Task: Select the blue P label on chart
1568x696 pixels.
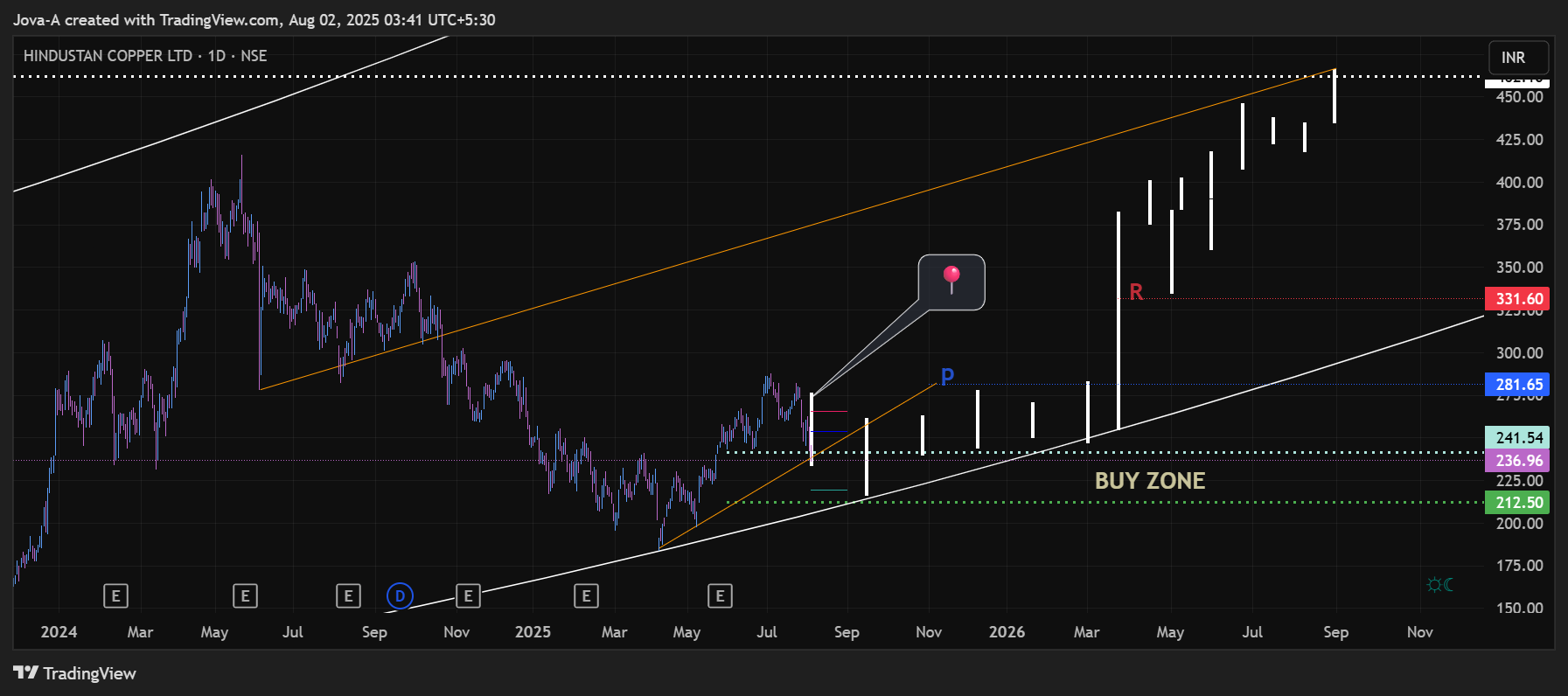Action: [x=947, y=377]
